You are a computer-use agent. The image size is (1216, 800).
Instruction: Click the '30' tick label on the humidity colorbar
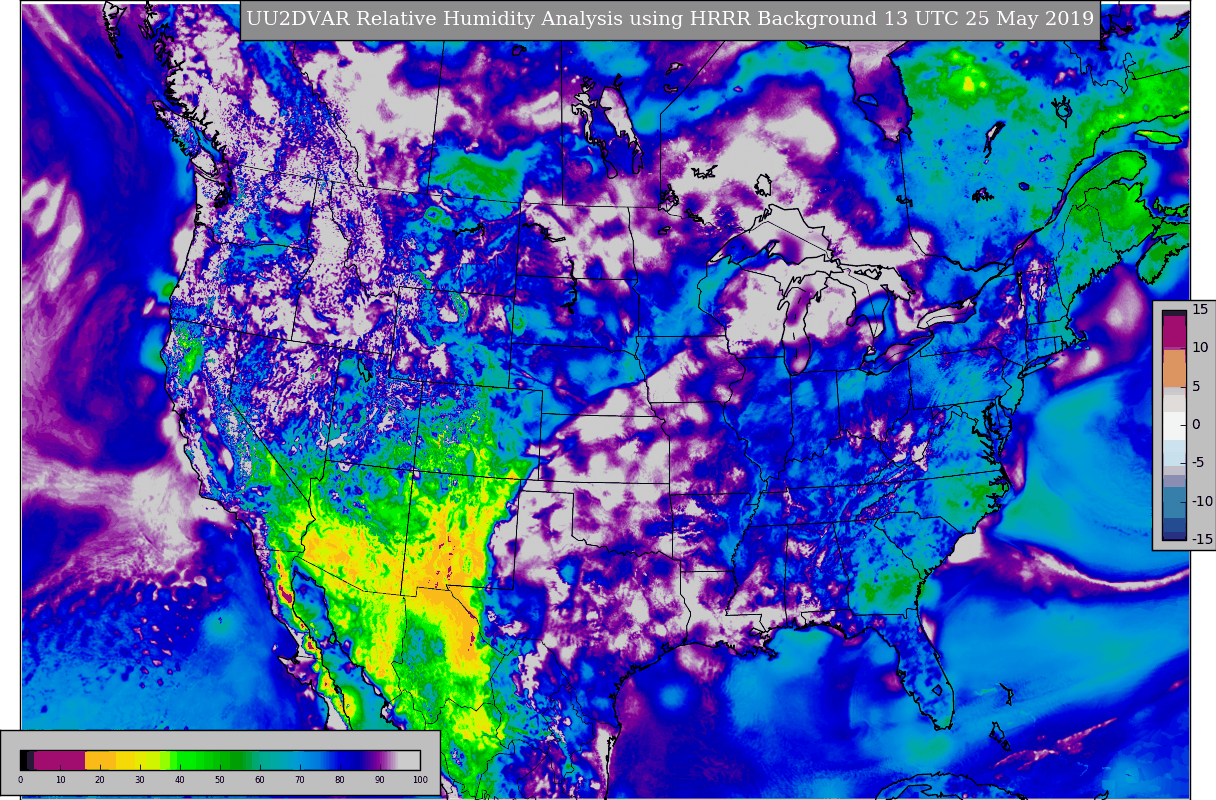[x=140, y=779]
